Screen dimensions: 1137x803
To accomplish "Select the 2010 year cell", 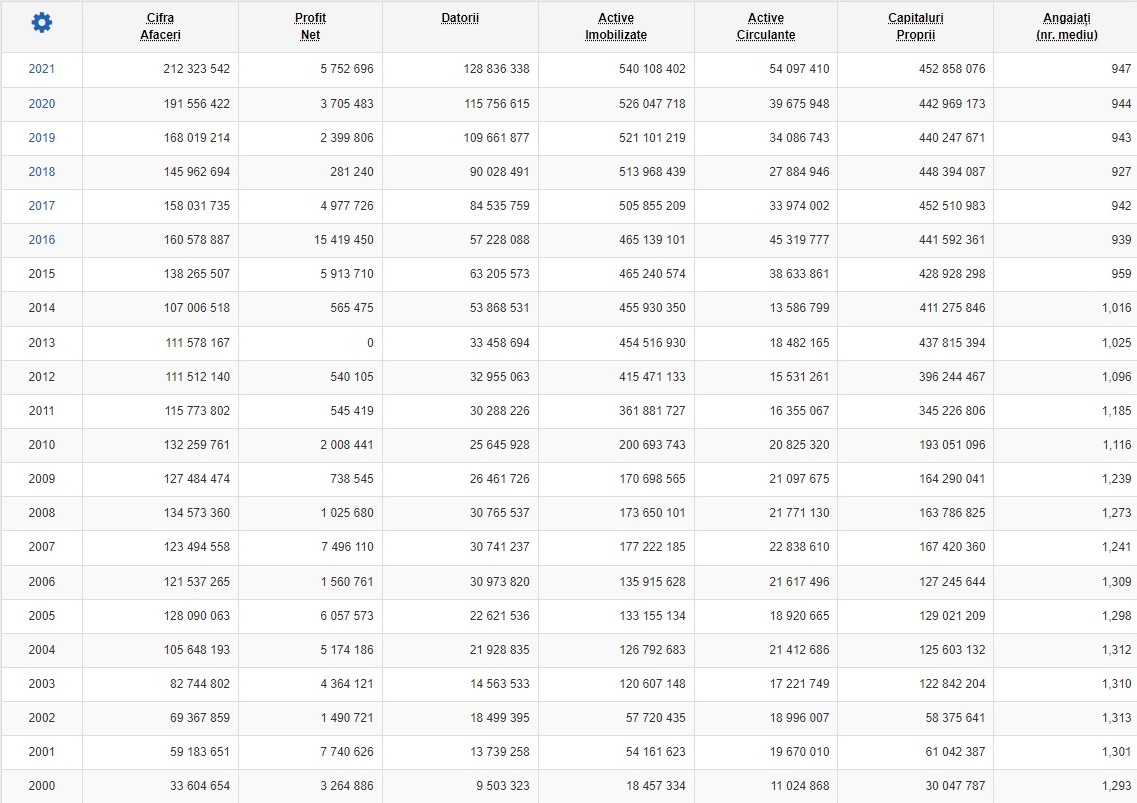I will point(41,445).
